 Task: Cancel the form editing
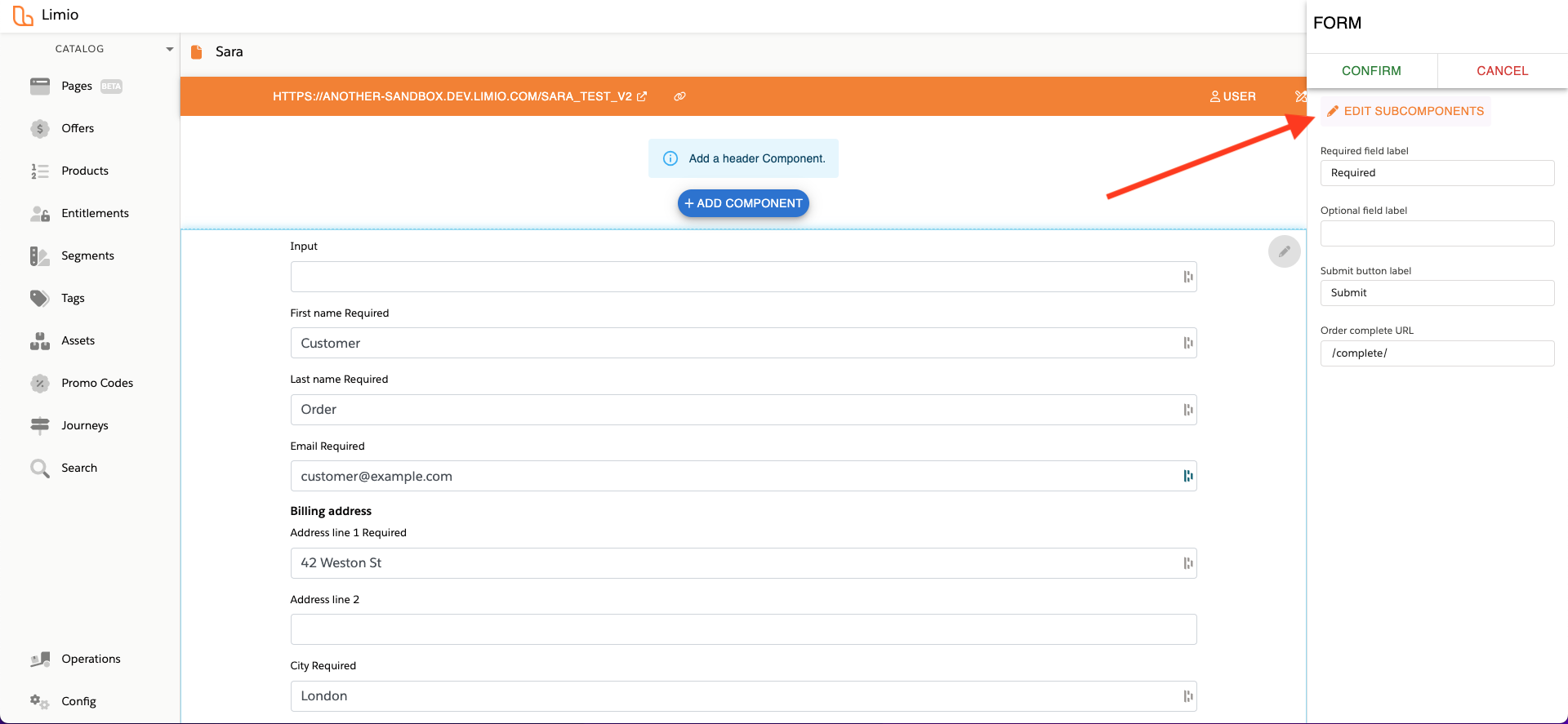(x=1502, y=71)
